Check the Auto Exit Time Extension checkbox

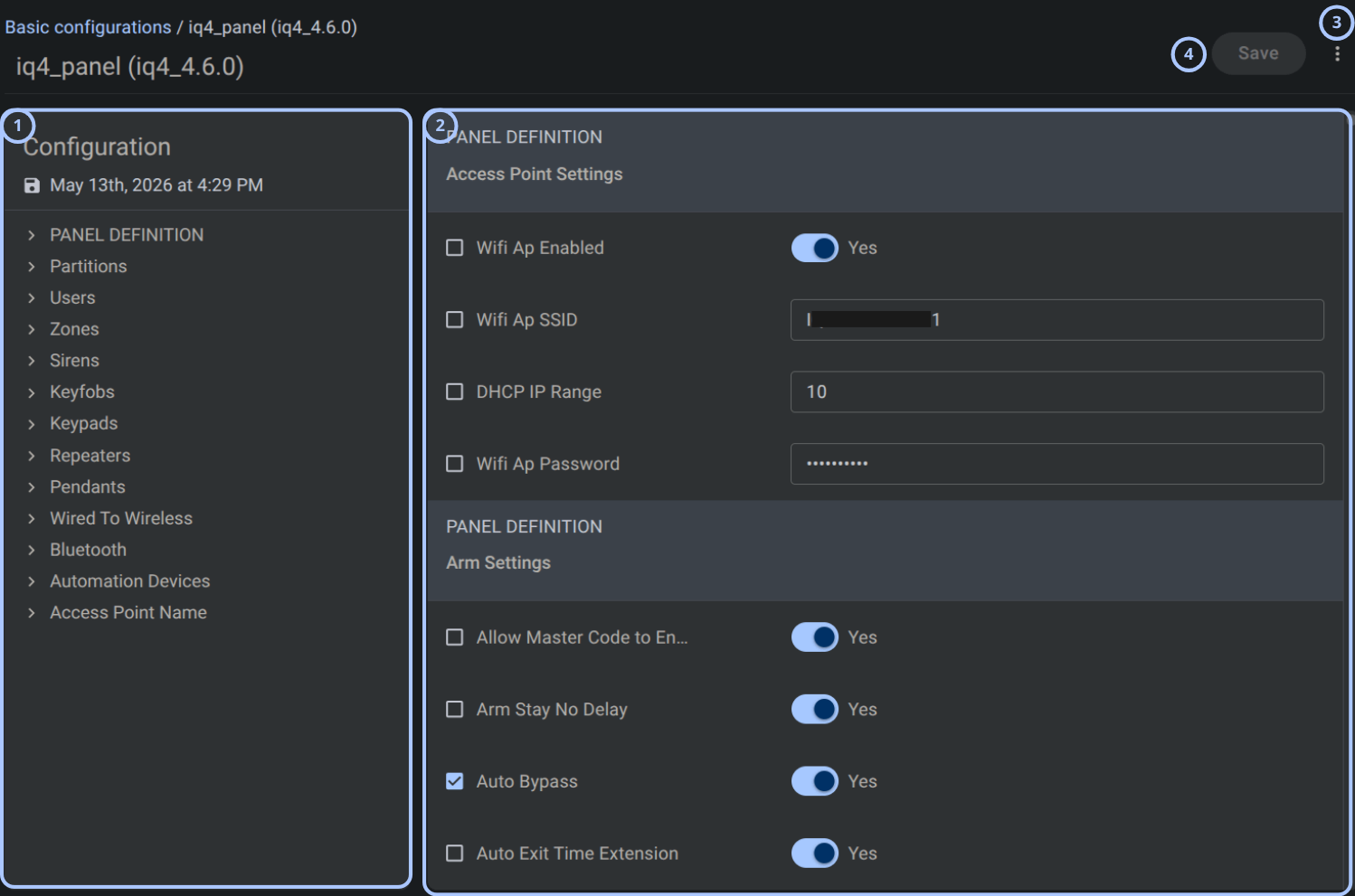(x=455, y=854)
